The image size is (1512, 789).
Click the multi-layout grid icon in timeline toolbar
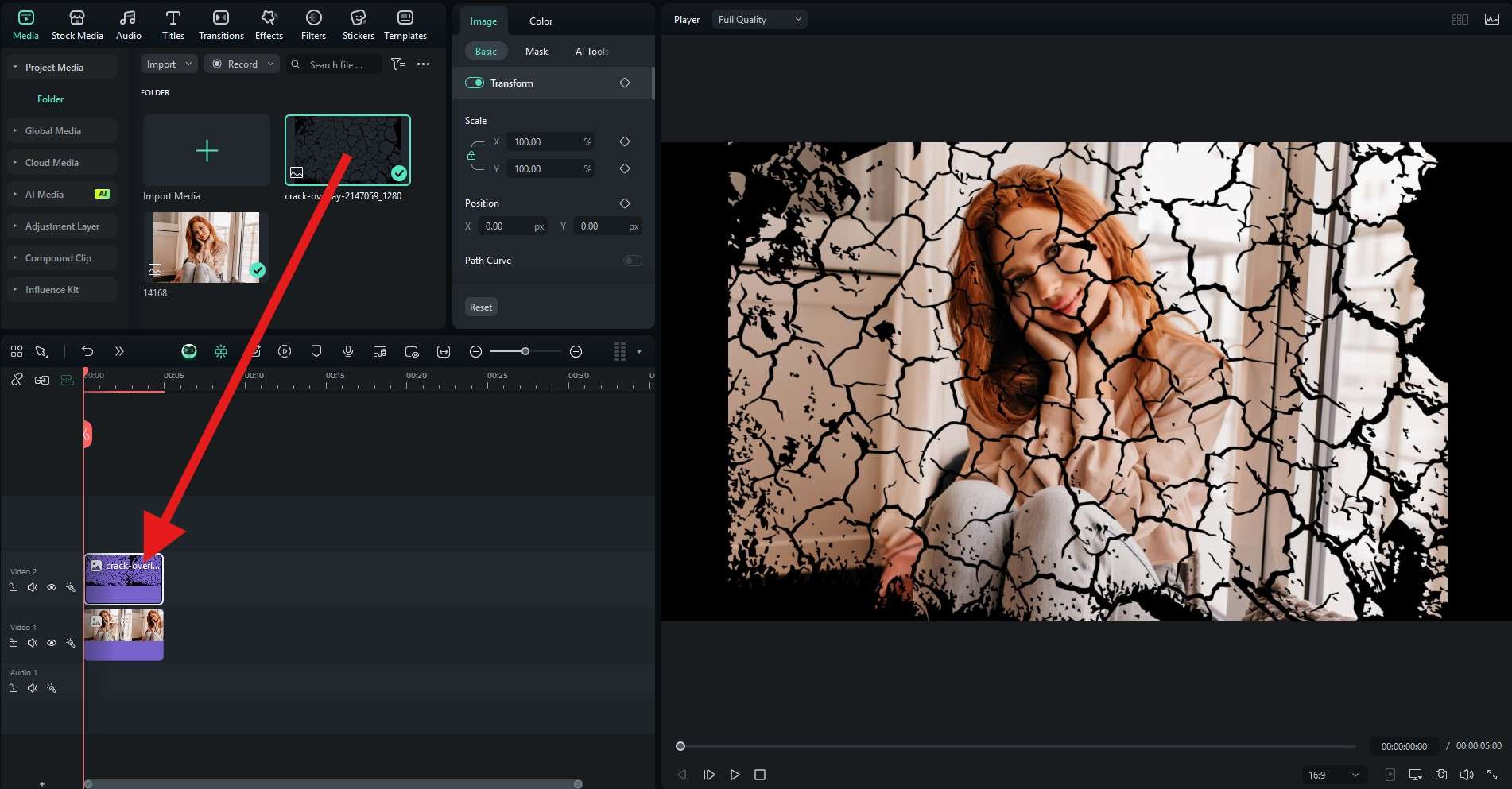point(17,351)
